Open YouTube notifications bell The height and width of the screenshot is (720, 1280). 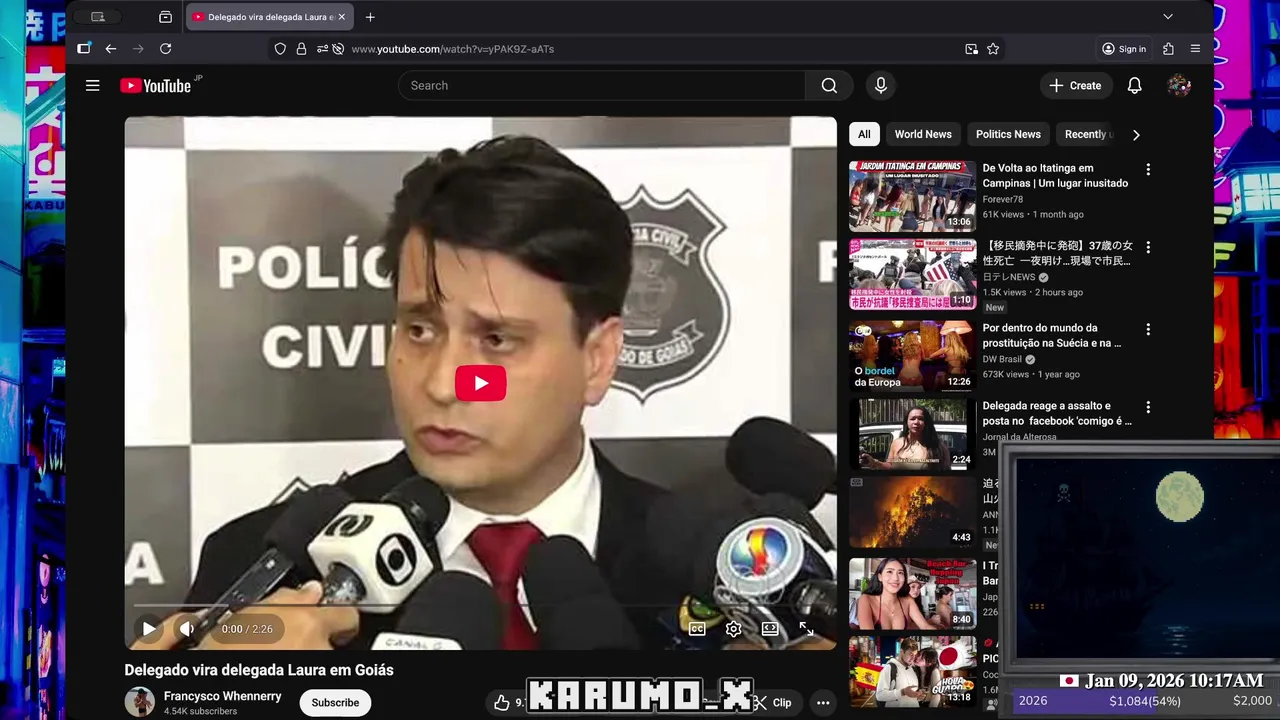click(x=1134, y=86)
